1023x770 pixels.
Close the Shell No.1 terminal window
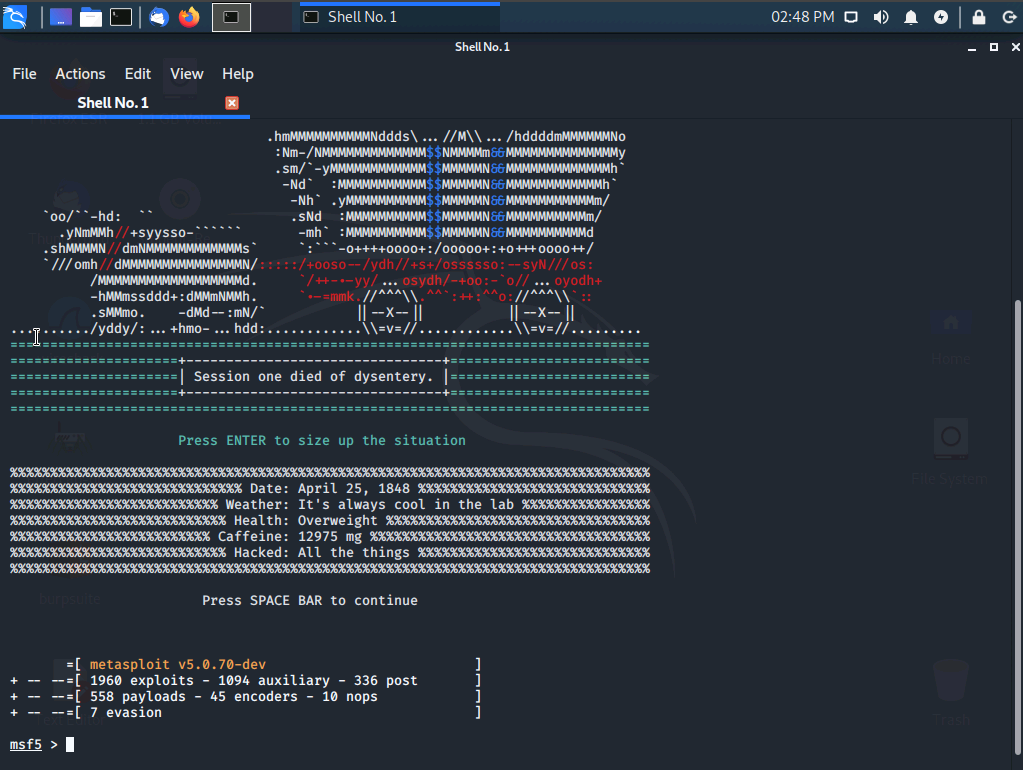point(1015,47)
